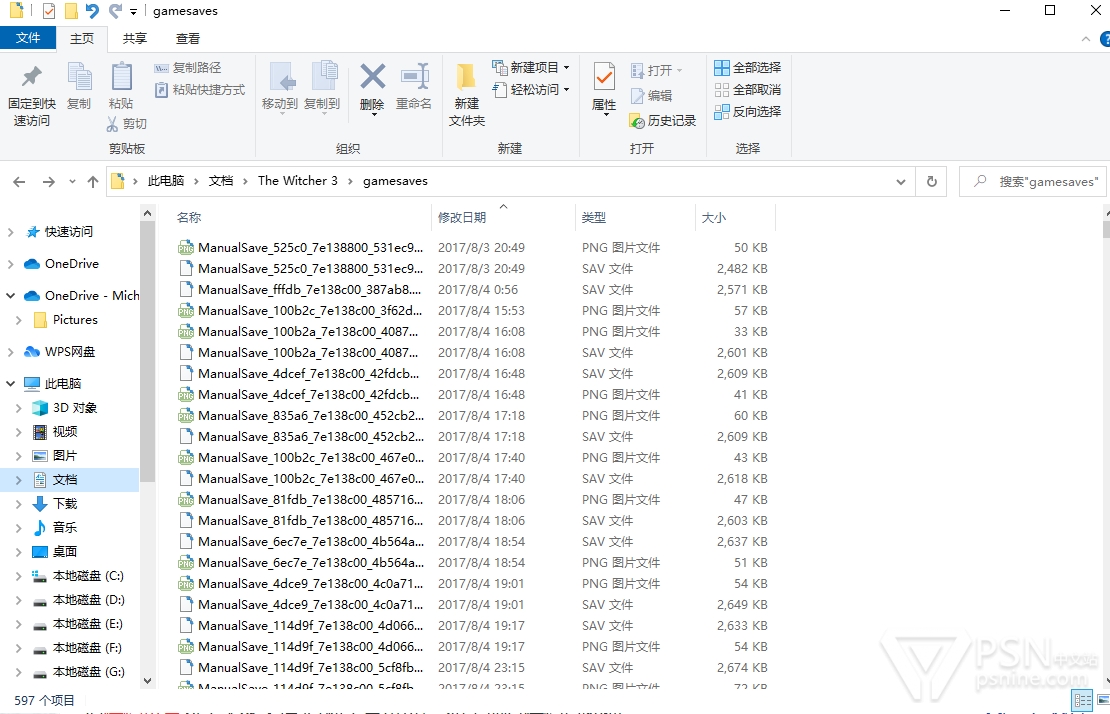
Task: Click the navigation pane scrollbar down arrow
Action: point(147,681)
